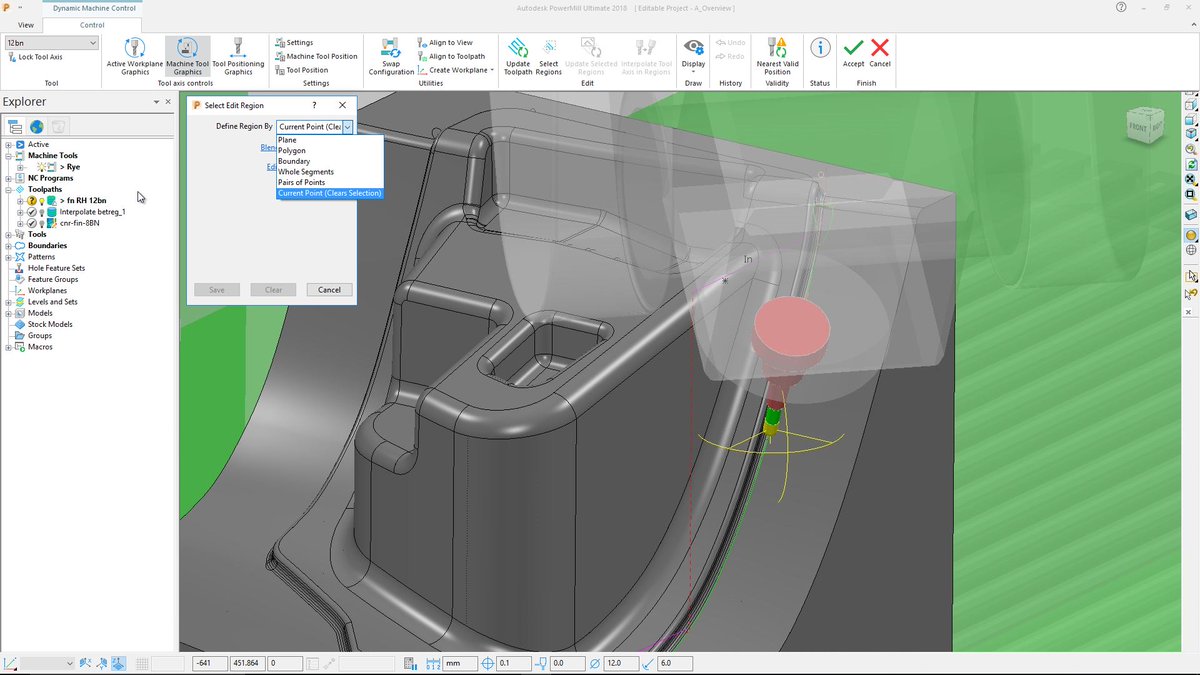1200x675 pixels.
Task: Click the zoom magnifier view icon
Action: 1191,149
